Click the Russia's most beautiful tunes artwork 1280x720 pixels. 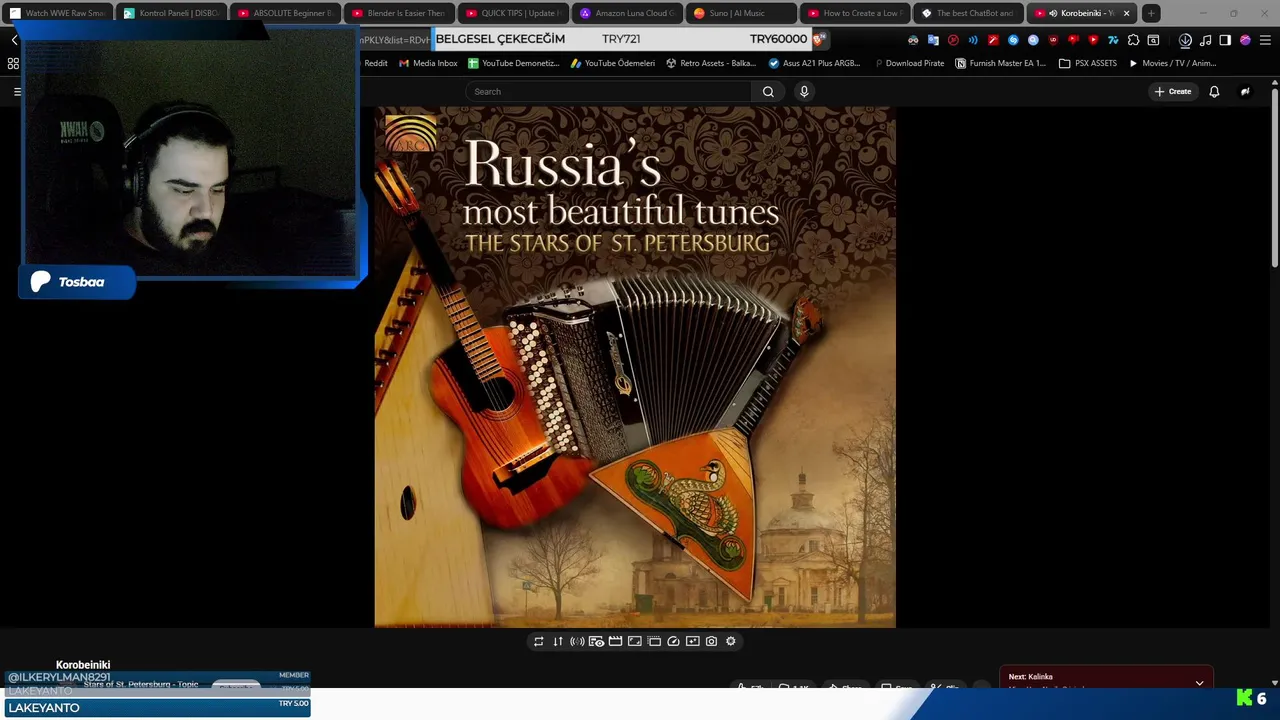coord(635,367)
